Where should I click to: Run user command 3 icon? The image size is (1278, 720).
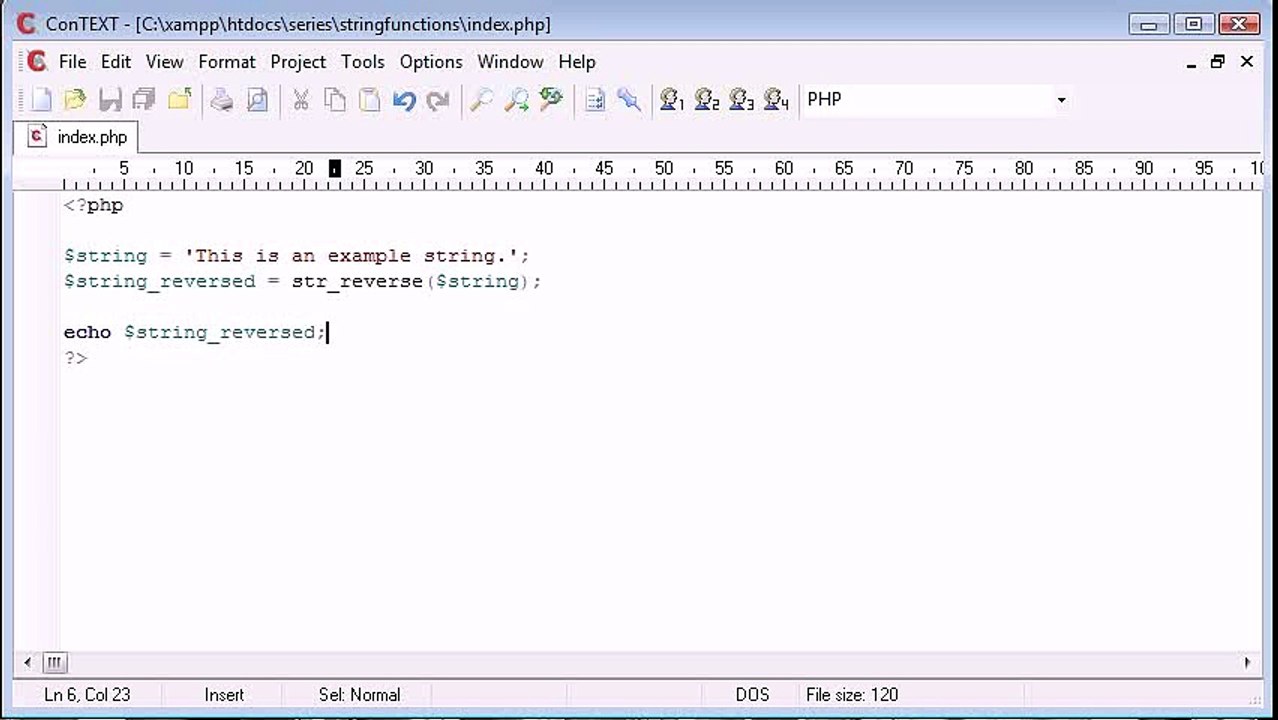point(741,99)
